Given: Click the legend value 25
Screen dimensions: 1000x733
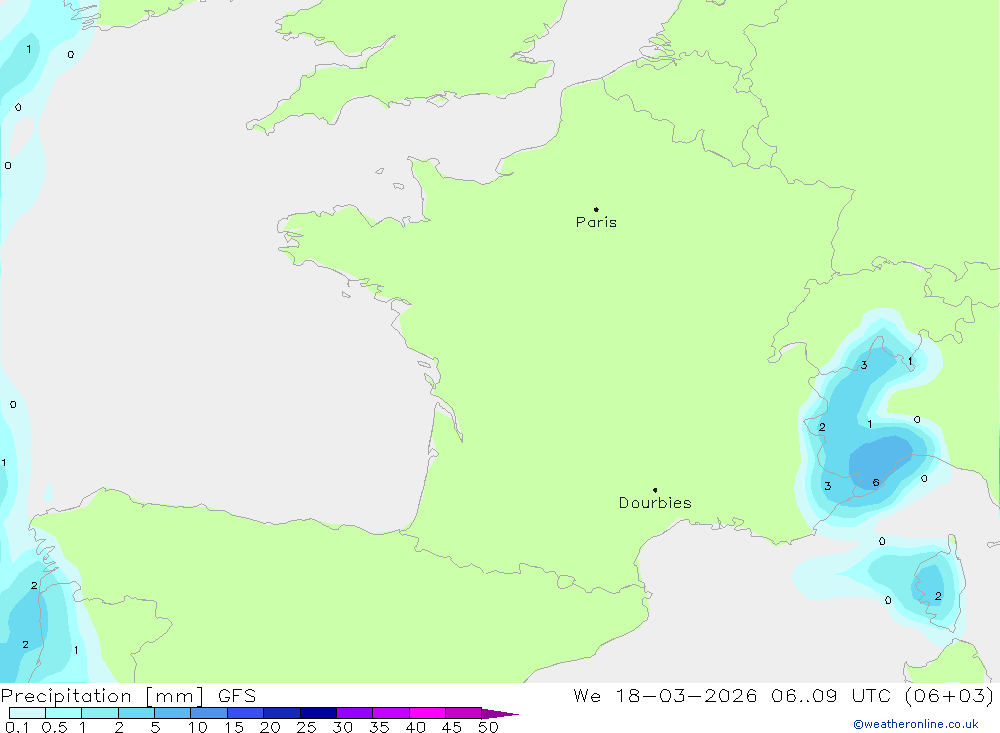Looking at the screenshot, I should click(306, 727).
